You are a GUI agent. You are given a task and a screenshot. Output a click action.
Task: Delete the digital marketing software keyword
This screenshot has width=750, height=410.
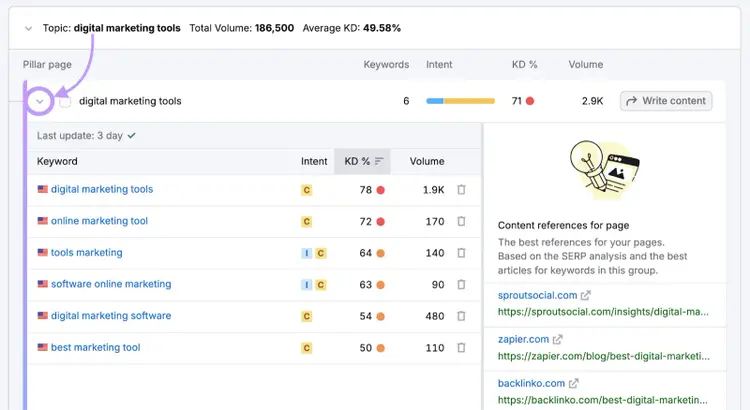461,316
